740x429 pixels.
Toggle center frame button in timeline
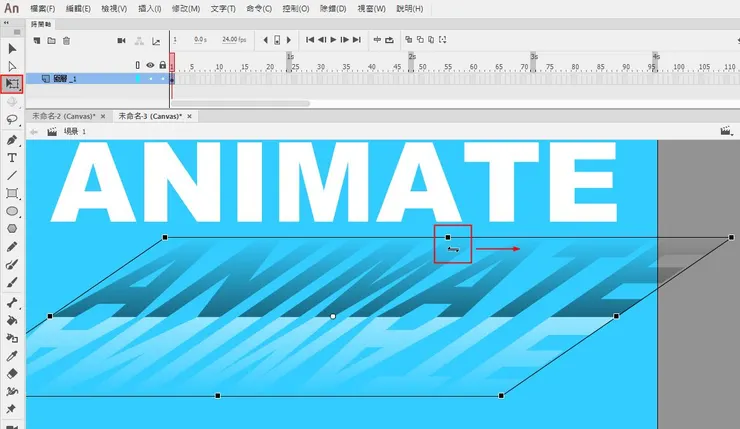377,40
